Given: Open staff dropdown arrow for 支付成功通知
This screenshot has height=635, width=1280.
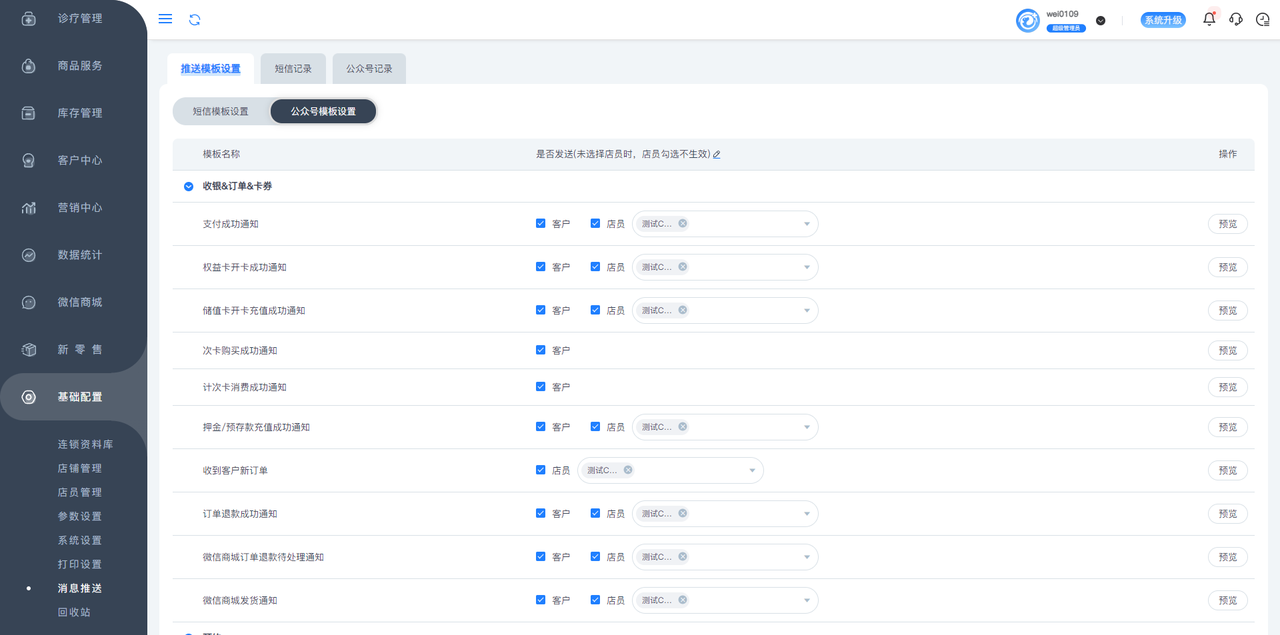Looking at the screenshot, I should (x=807, y=224).
